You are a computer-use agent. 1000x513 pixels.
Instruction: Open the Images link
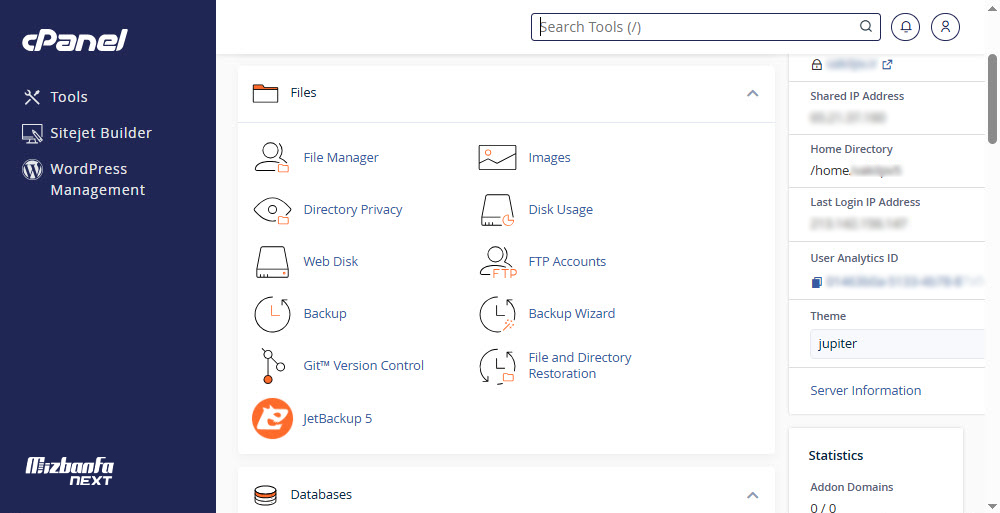point(549,158)
